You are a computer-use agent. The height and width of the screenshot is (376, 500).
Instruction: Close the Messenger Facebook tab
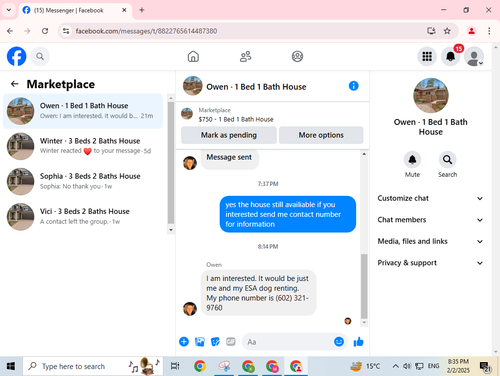click(124, 10)
